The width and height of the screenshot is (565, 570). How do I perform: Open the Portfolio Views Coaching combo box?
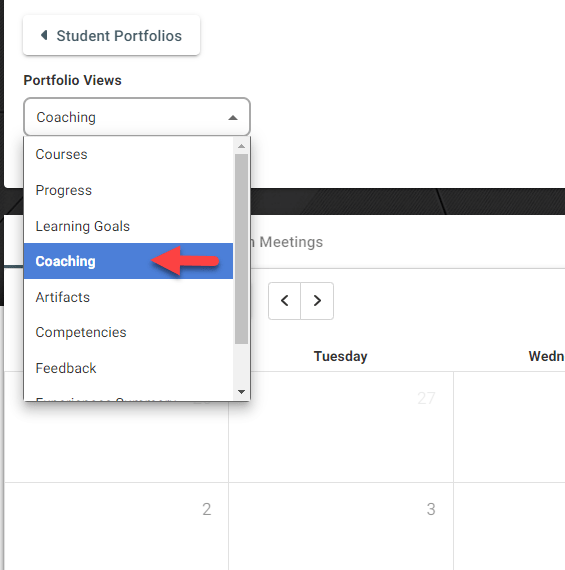click(137, 117)
